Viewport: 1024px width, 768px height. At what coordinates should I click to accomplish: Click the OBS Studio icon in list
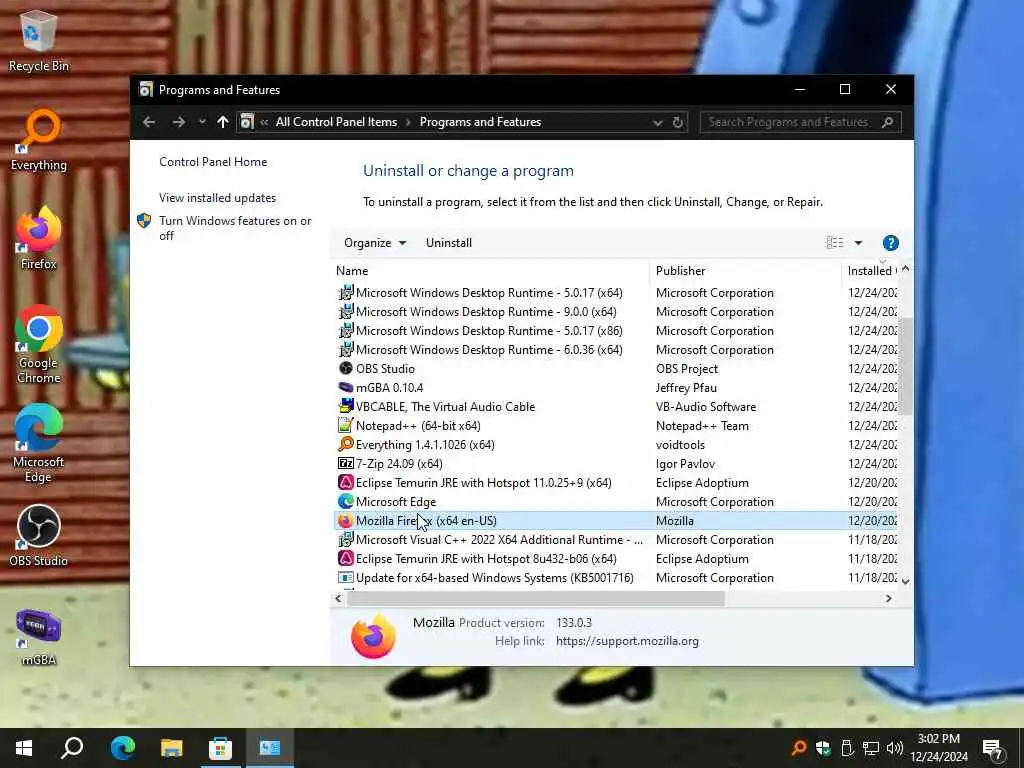tap(346, 368)
